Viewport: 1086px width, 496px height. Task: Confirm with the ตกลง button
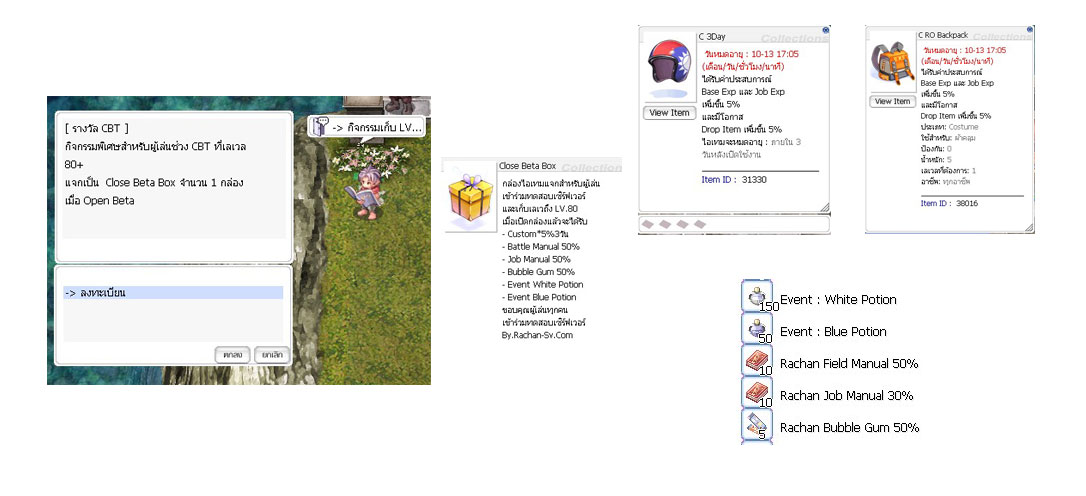point(232,354)
